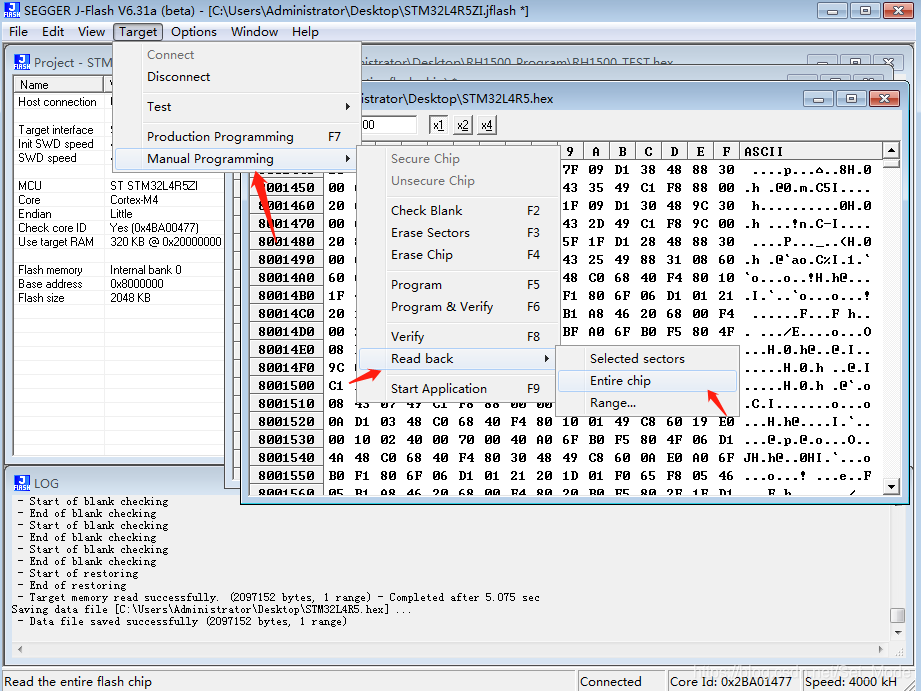921x691 pixels.
Task: Click address 8001520 in hex view
Action: pos(286,422)
